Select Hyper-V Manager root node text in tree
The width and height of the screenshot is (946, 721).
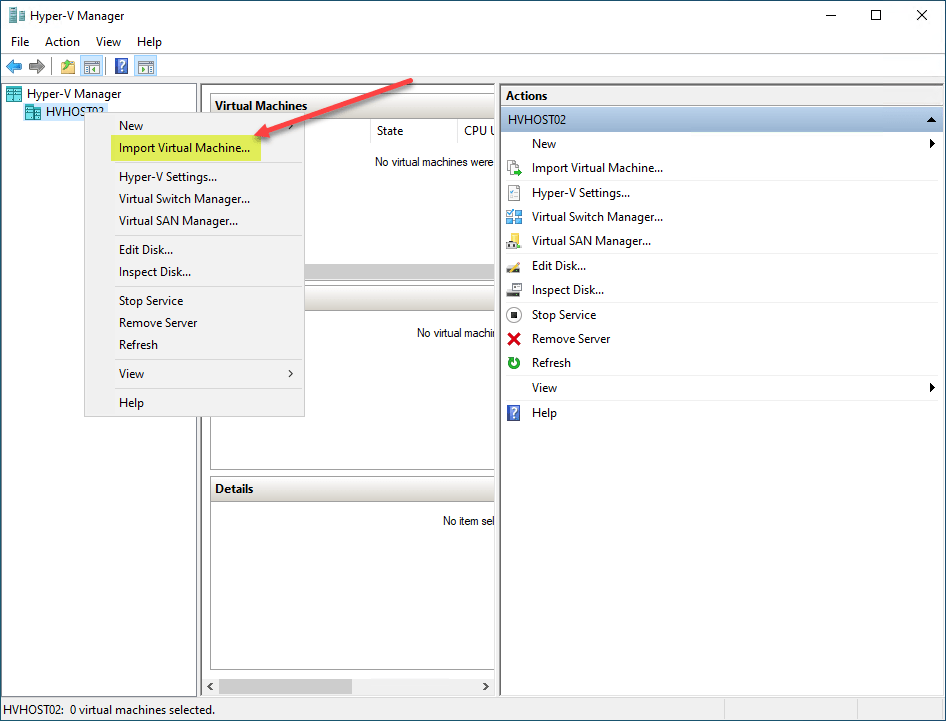74,94
